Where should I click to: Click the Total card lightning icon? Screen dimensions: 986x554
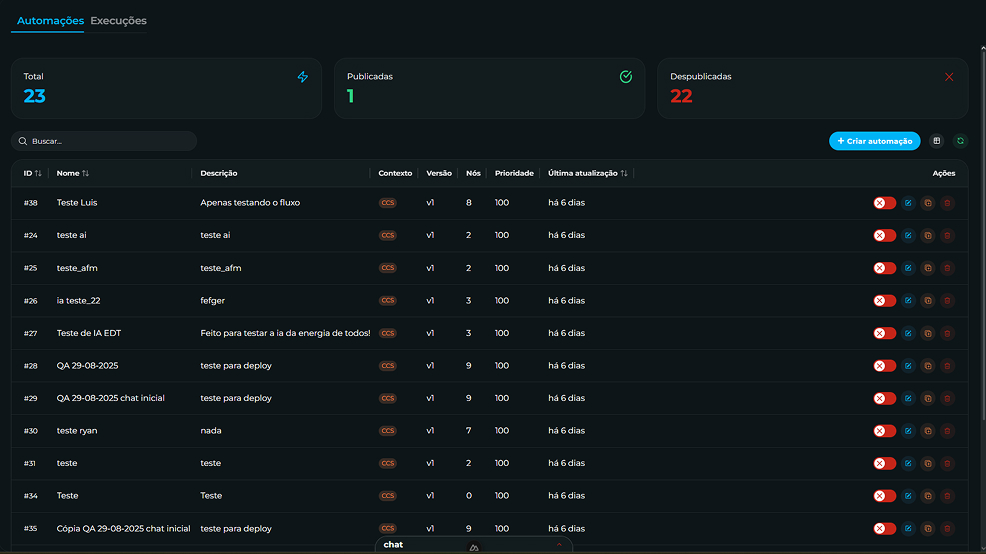click(x=302, y=77)
